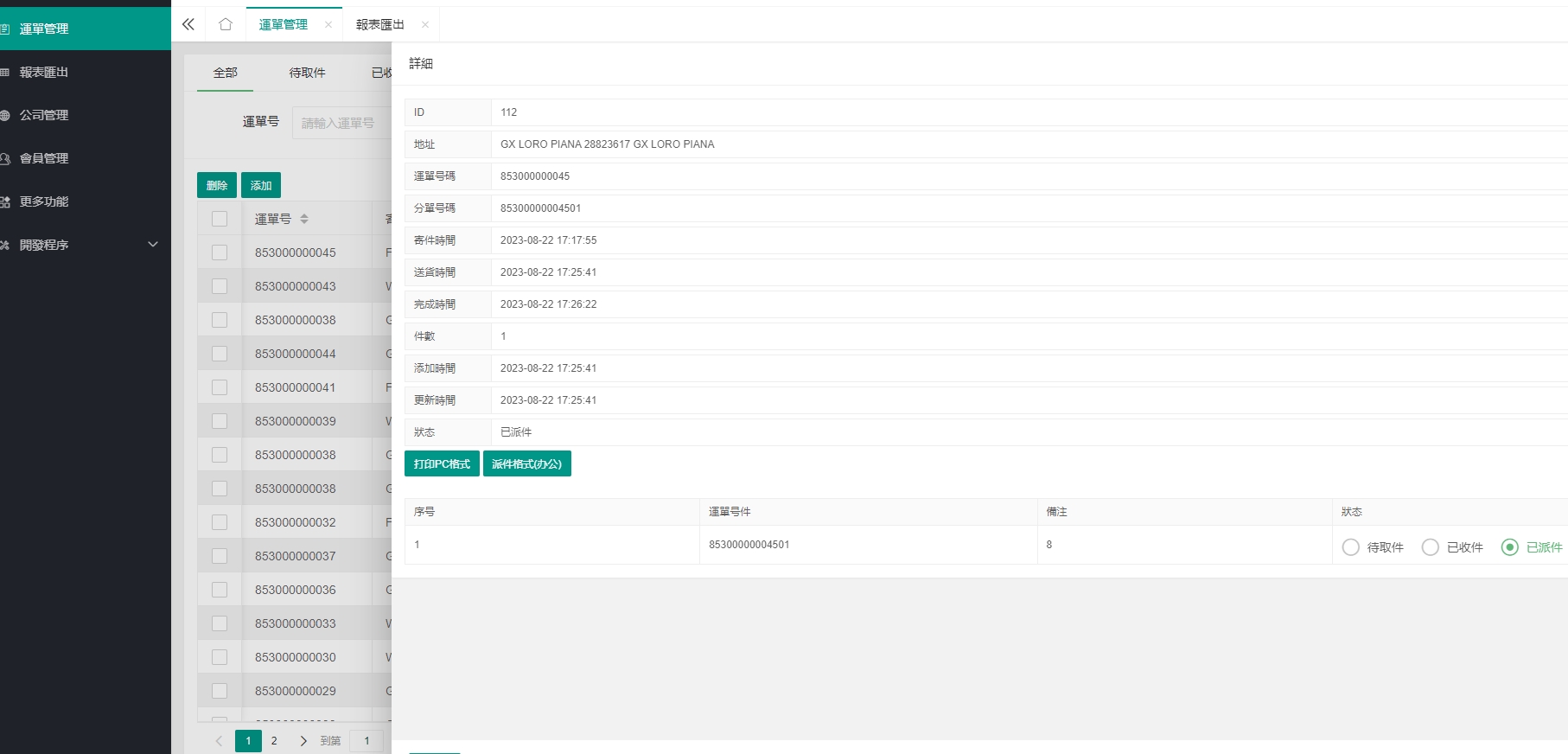The height and width of the screenshot is (754, 1568).
Task: Check the row 853000000032 checkbox
Action: coord(220,522)
